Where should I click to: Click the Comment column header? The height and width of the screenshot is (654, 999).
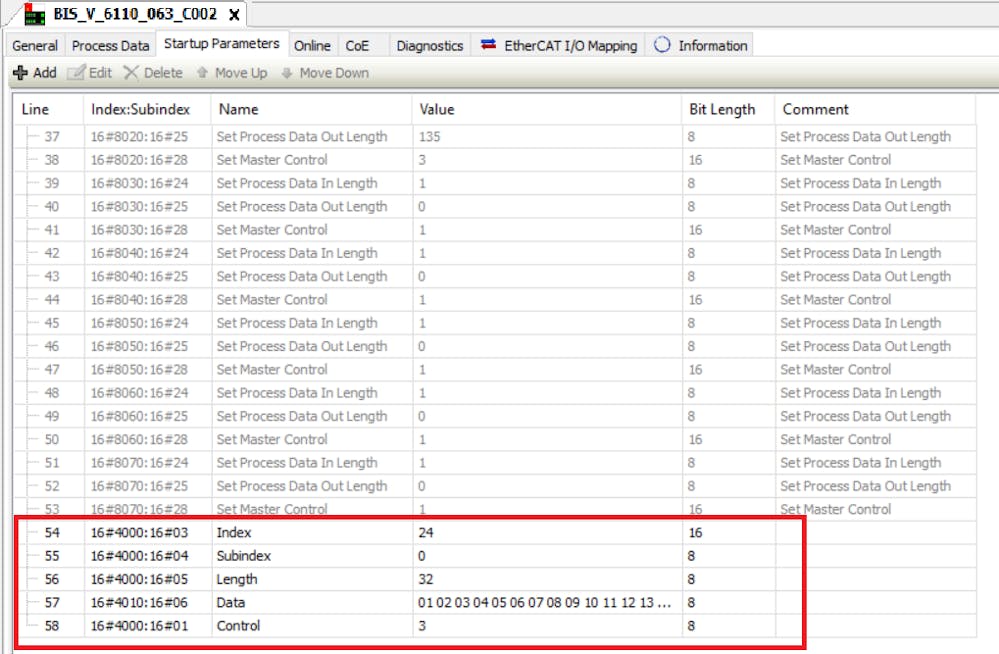tap(875, 109)
